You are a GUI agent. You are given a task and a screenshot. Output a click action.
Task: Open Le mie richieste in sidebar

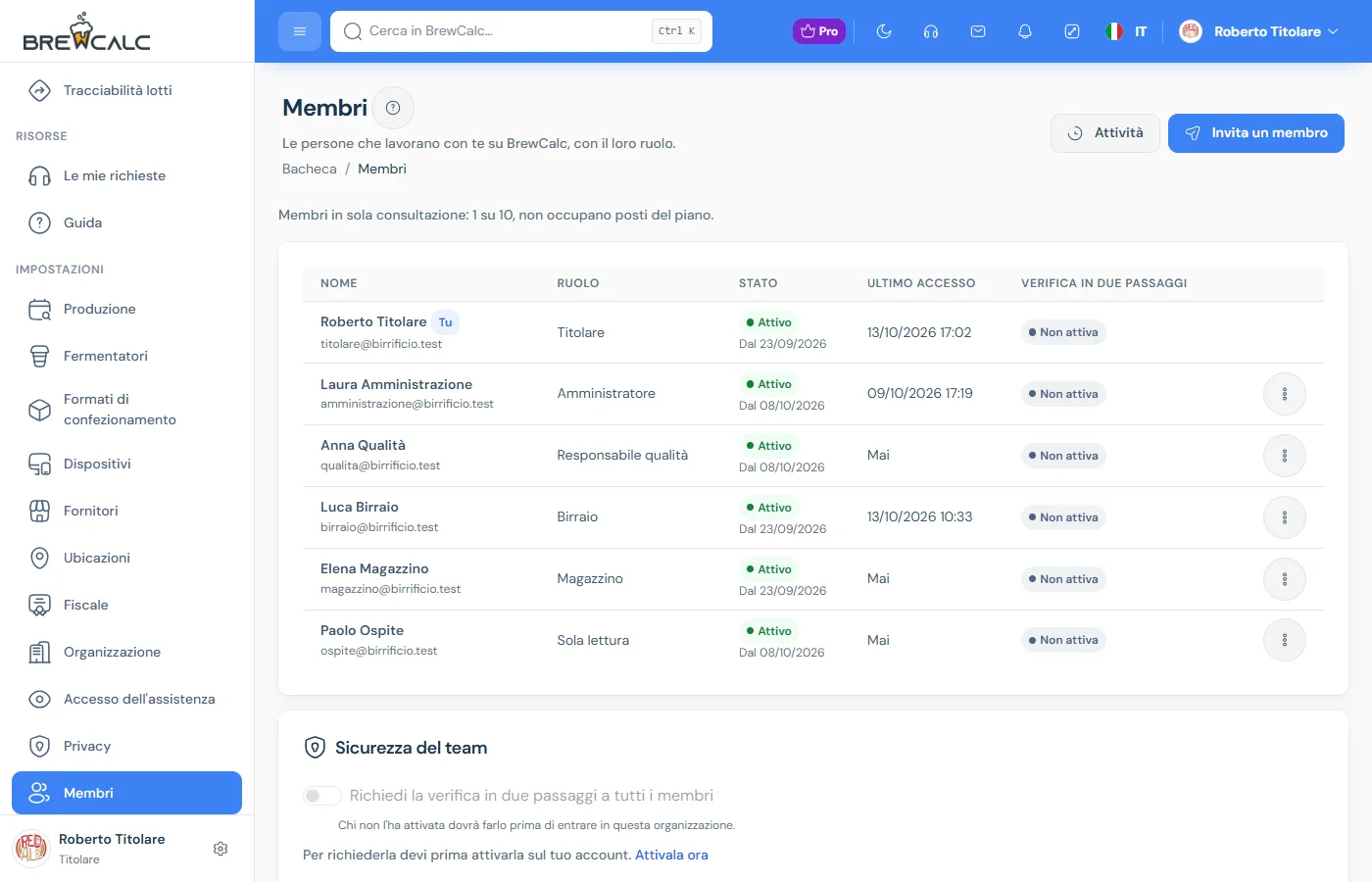click(127, 176)
